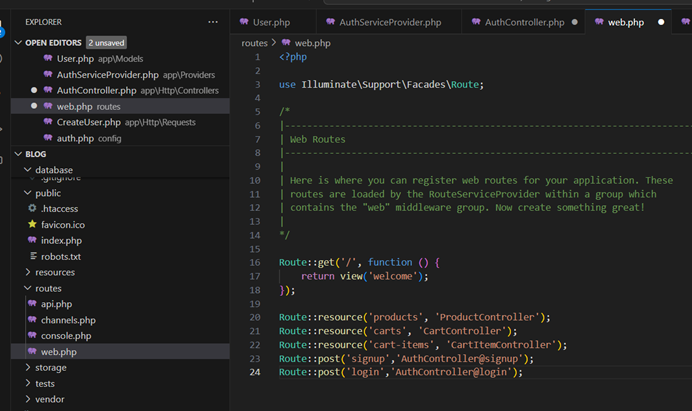The width and height of the screenshot is (692, 411).
Task: Click the PHP icon beside api.php
Action: (x=32, y=303)
